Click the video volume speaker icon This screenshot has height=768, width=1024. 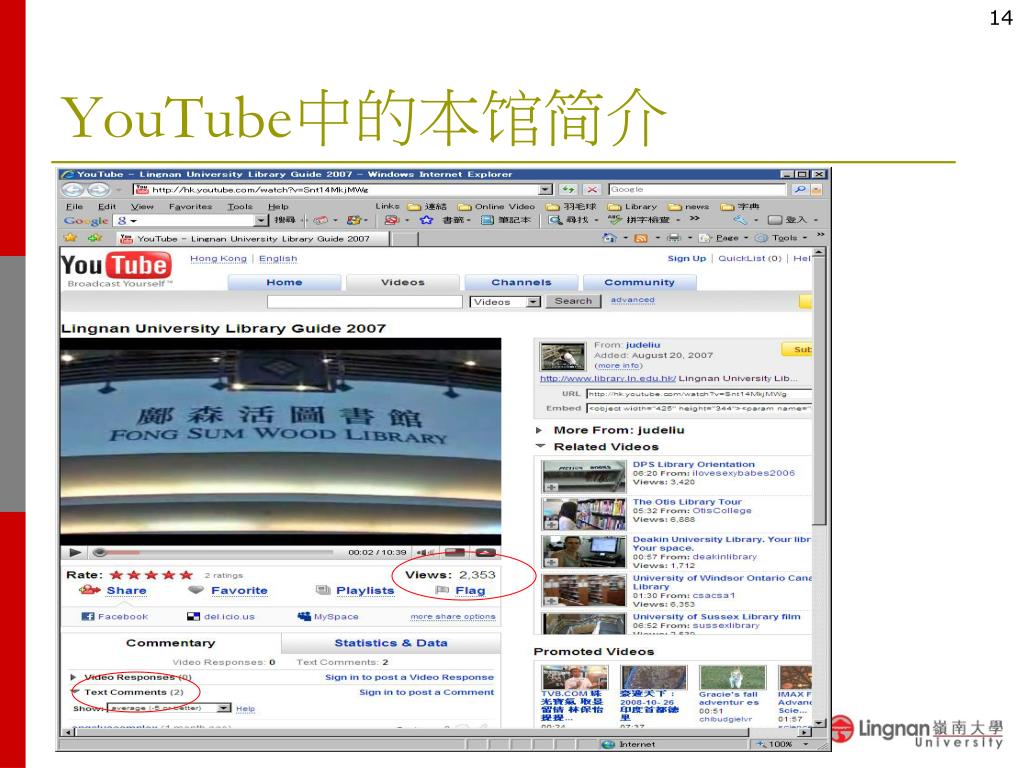point(425,552)
